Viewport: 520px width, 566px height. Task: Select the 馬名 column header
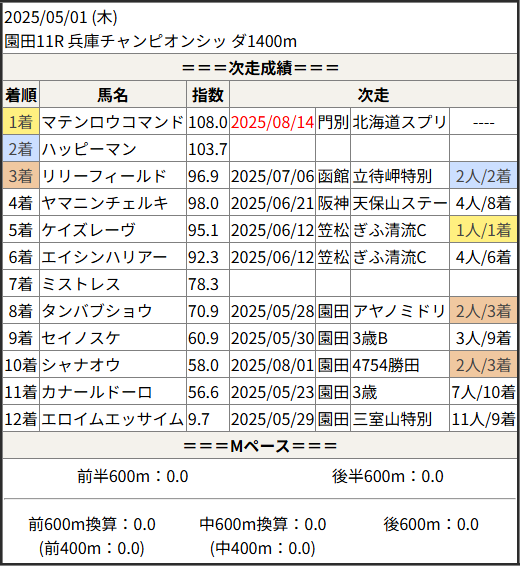click(113, 95)
